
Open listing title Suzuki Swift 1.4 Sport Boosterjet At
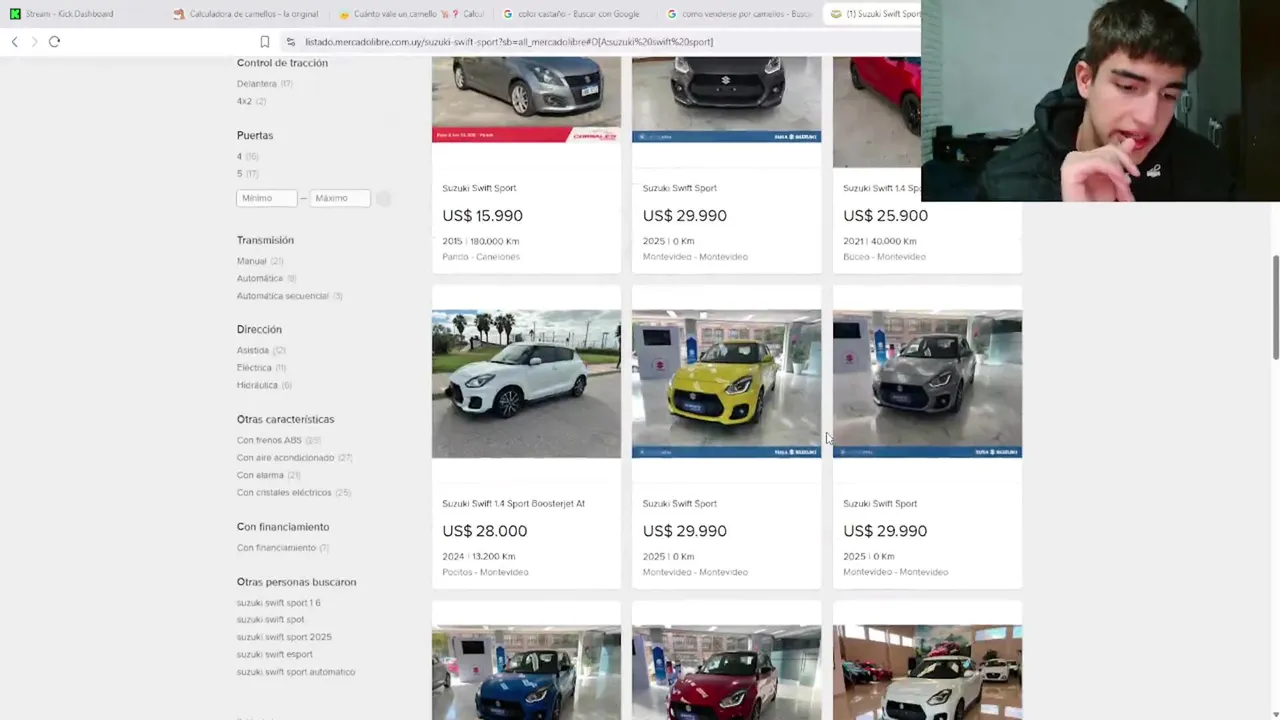click(x=513, y=504)
